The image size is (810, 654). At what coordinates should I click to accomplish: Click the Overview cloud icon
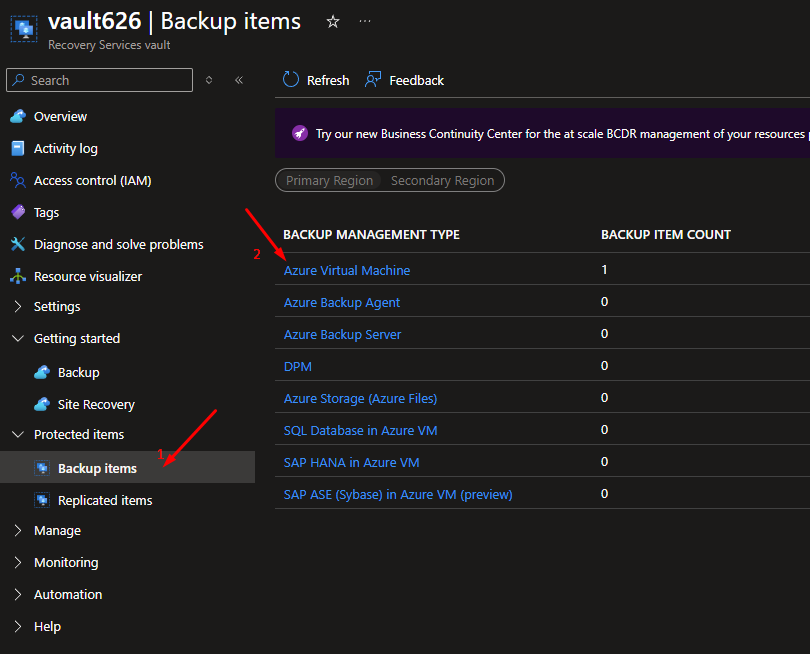click(x=18, y=116)
